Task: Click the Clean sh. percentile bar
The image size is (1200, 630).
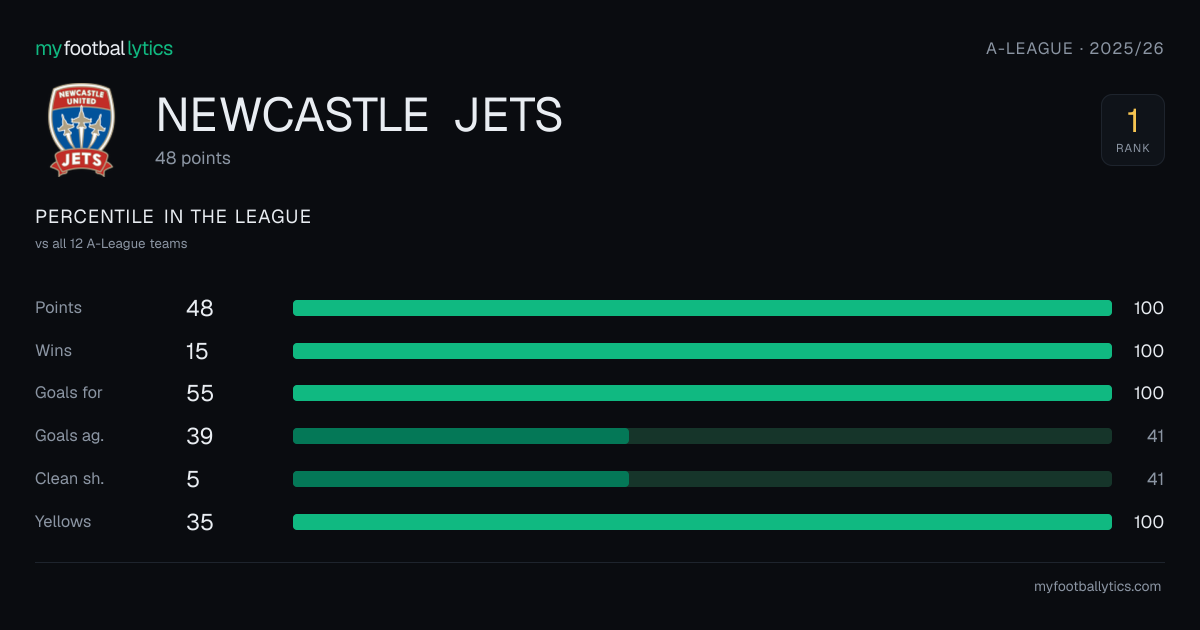Action: tap(702, 479)
